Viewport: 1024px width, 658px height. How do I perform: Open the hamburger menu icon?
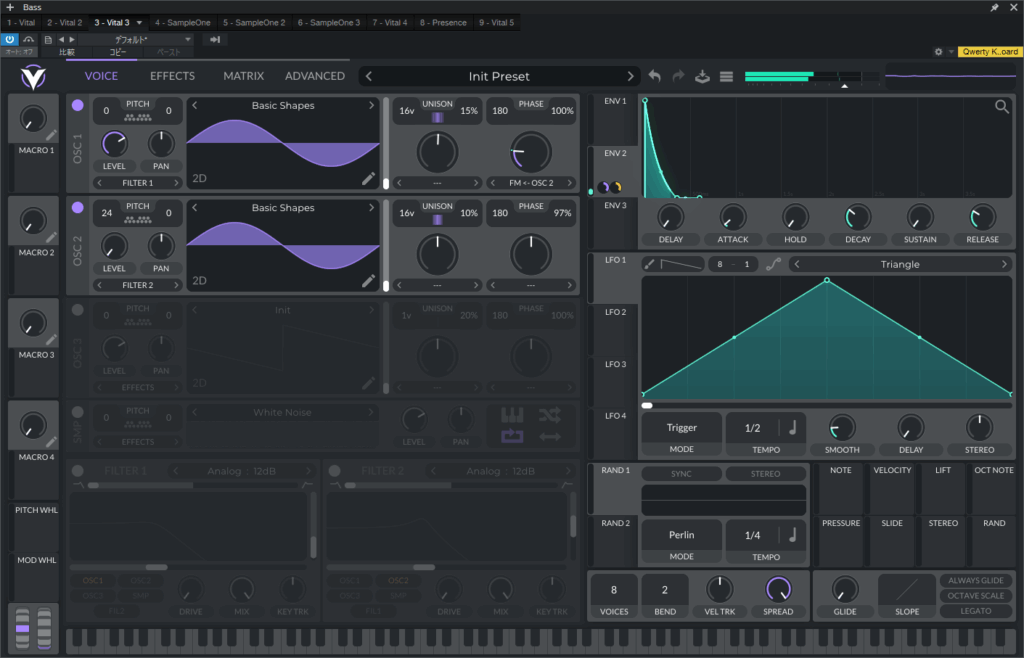[x=727, y=76]
